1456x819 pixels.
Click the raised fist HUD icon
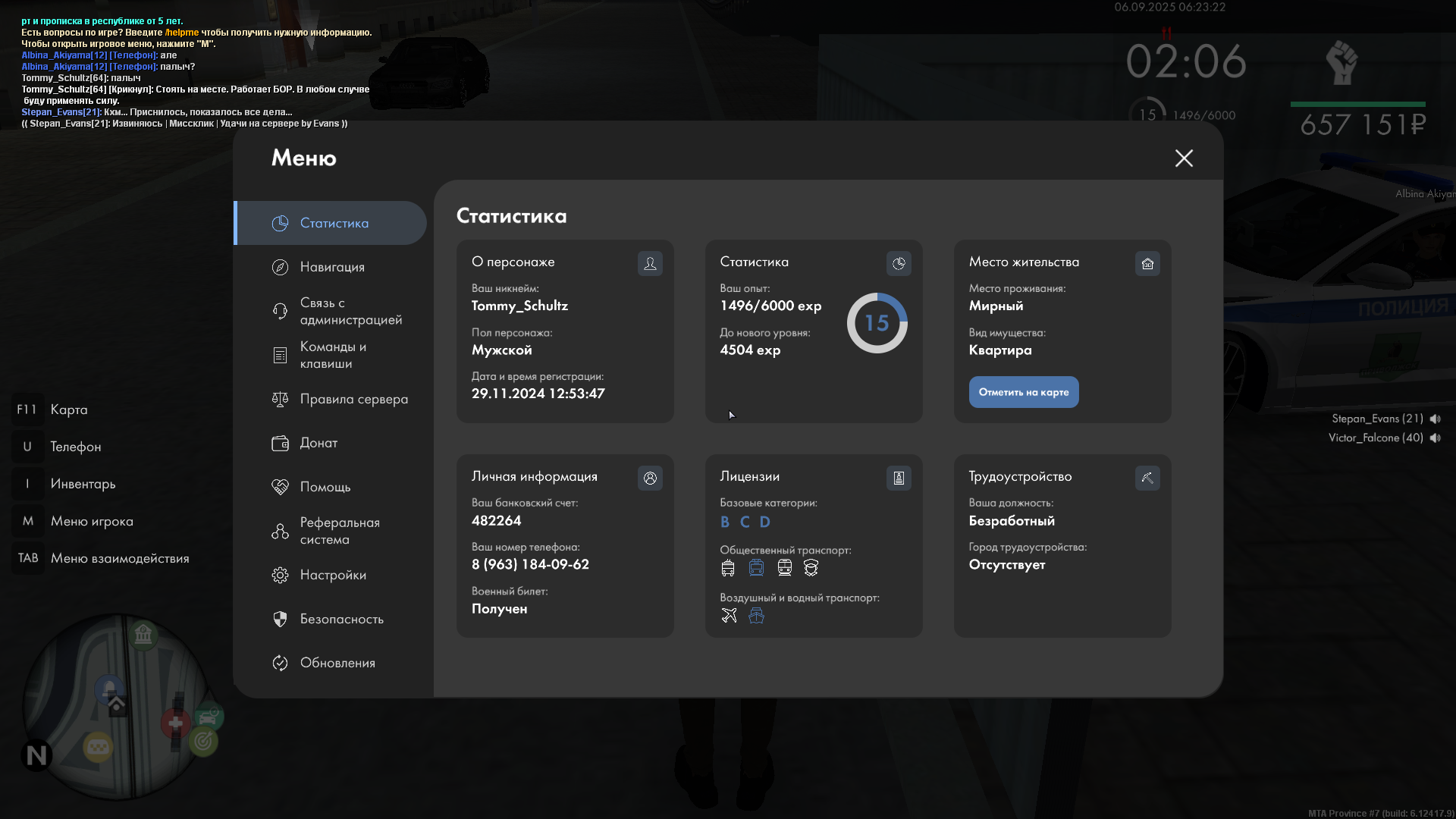[1341, 63]
